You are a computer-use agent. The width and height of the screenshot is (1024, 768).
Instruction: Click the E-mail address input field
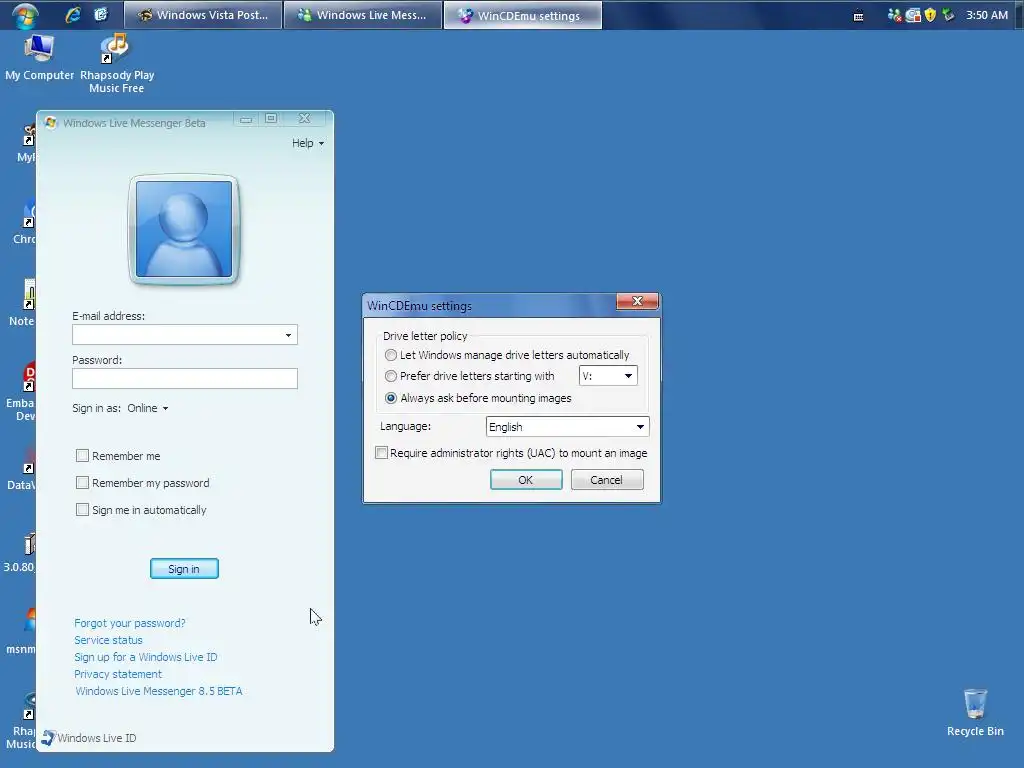(x=185, y=335)
